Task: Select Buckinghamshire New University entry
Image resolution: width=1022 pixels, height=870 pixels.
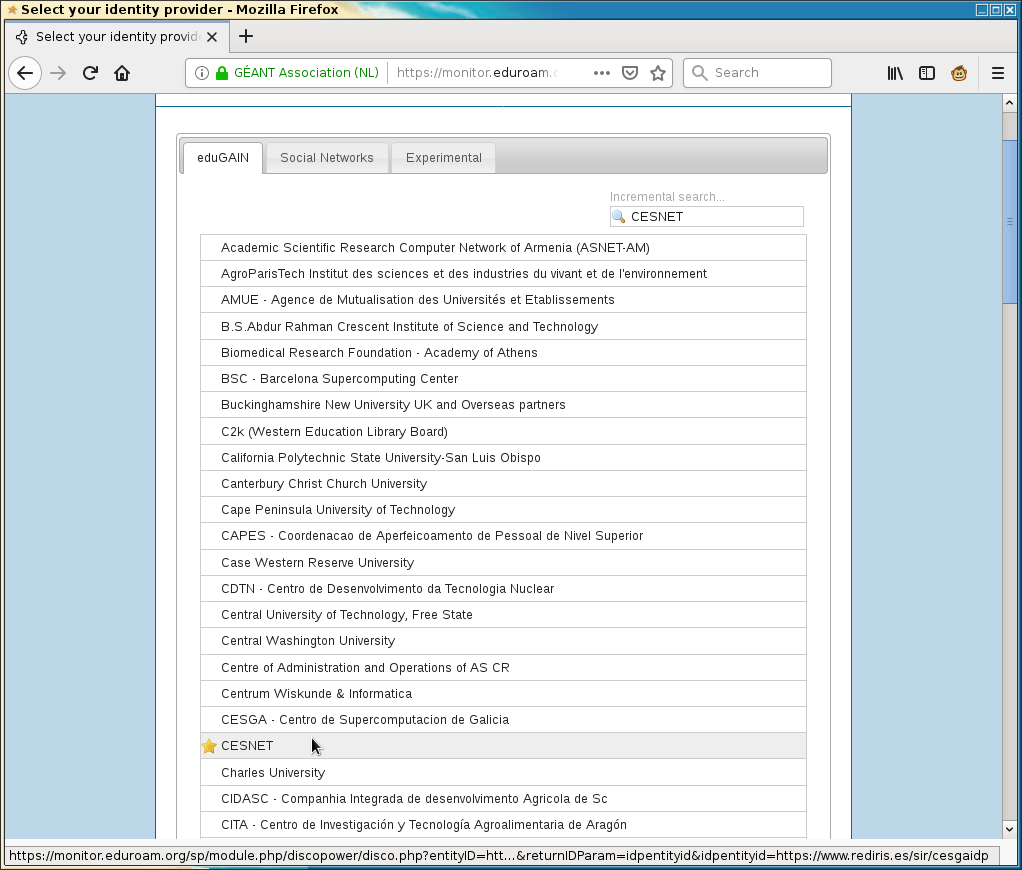Action: pos(503,405)
